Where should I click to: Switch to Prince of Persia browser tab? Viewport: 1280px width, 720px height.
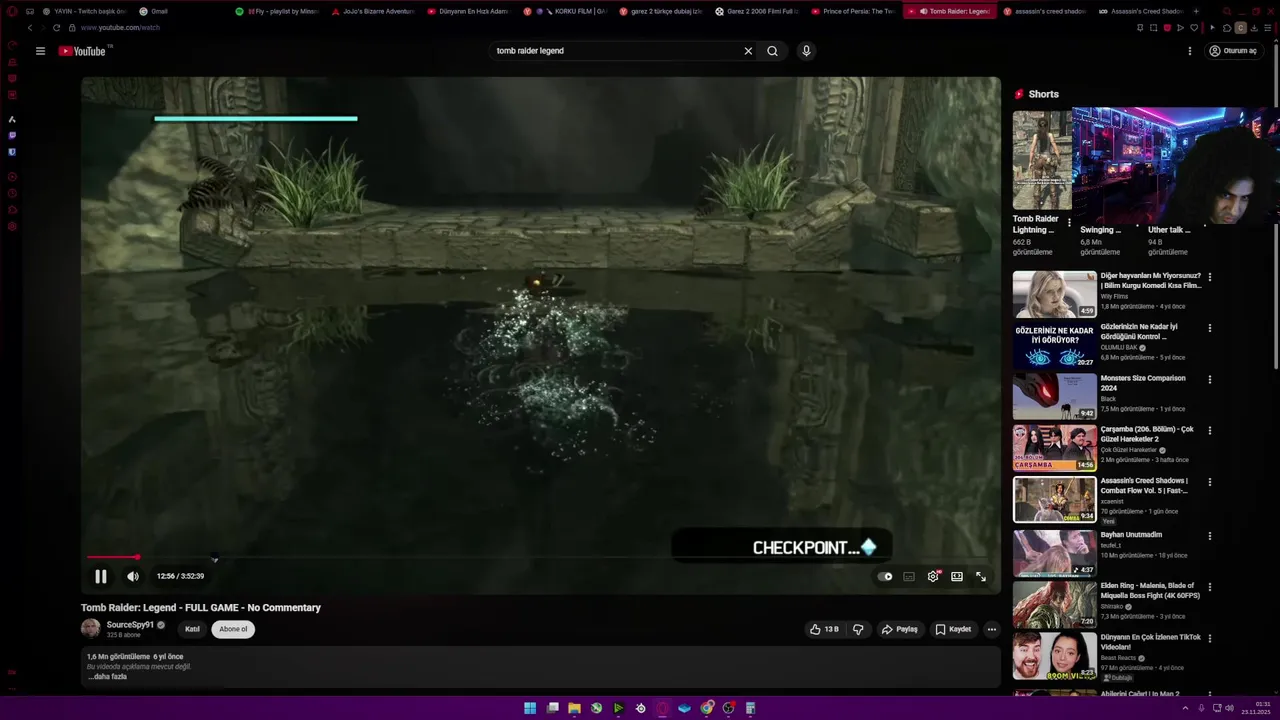[852, 11]
